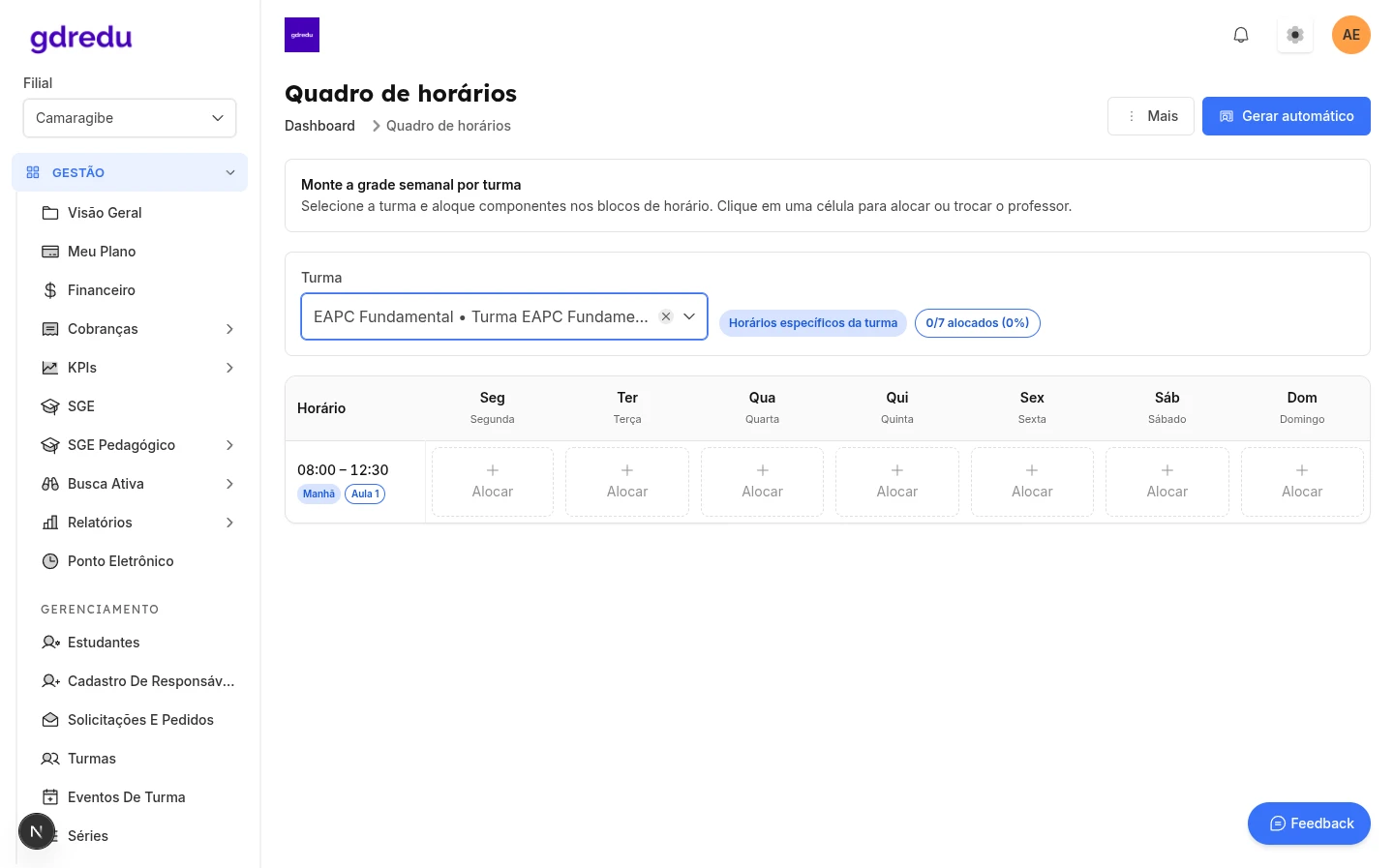This screenshot has height=868, width=1394.
Task: Expand the KPIs submenu chevron
Action: point(229,368)
